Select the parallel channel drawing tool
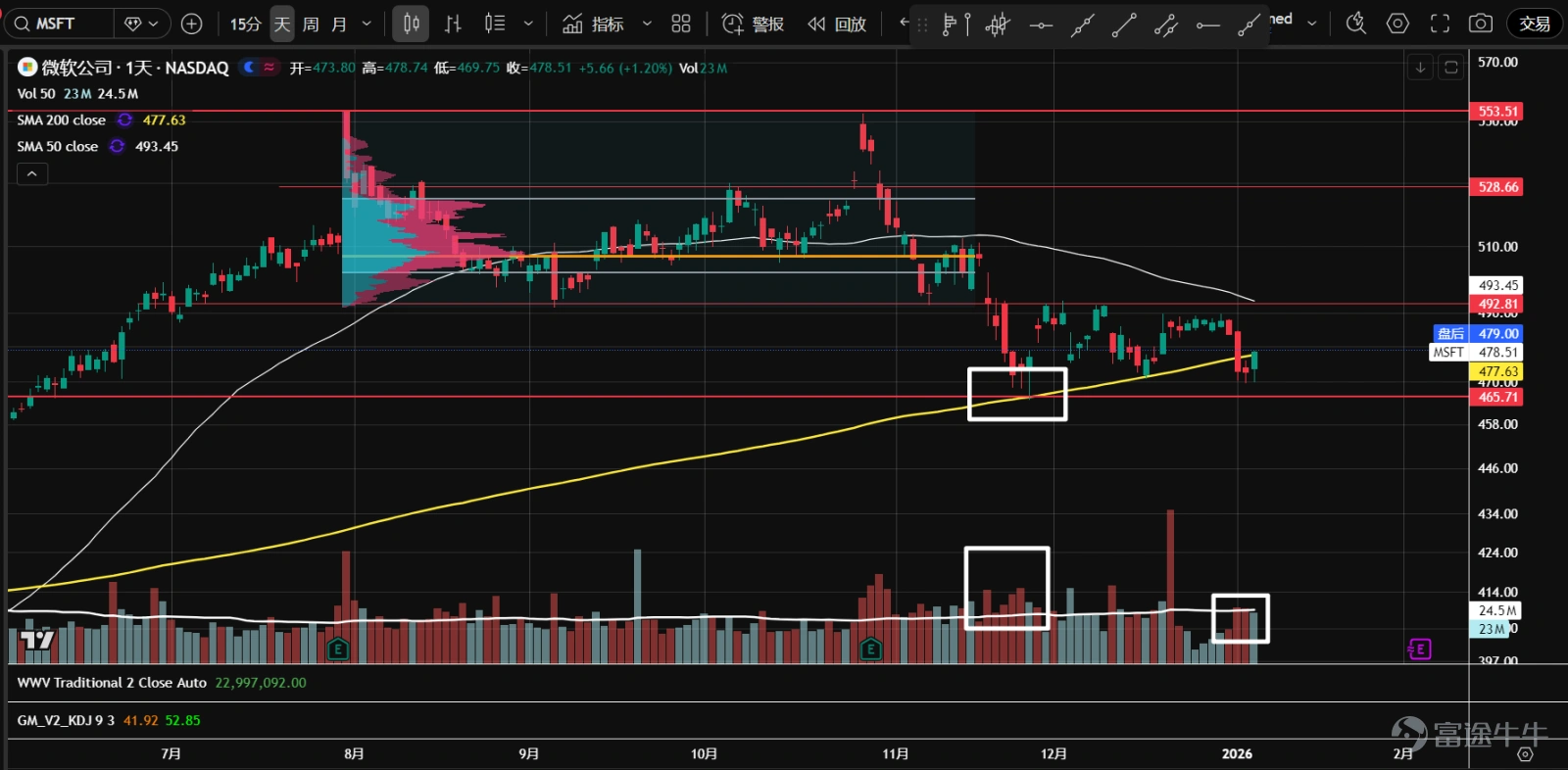Viewport: 1568px width, 770px height. click(x=1165, y=25)
